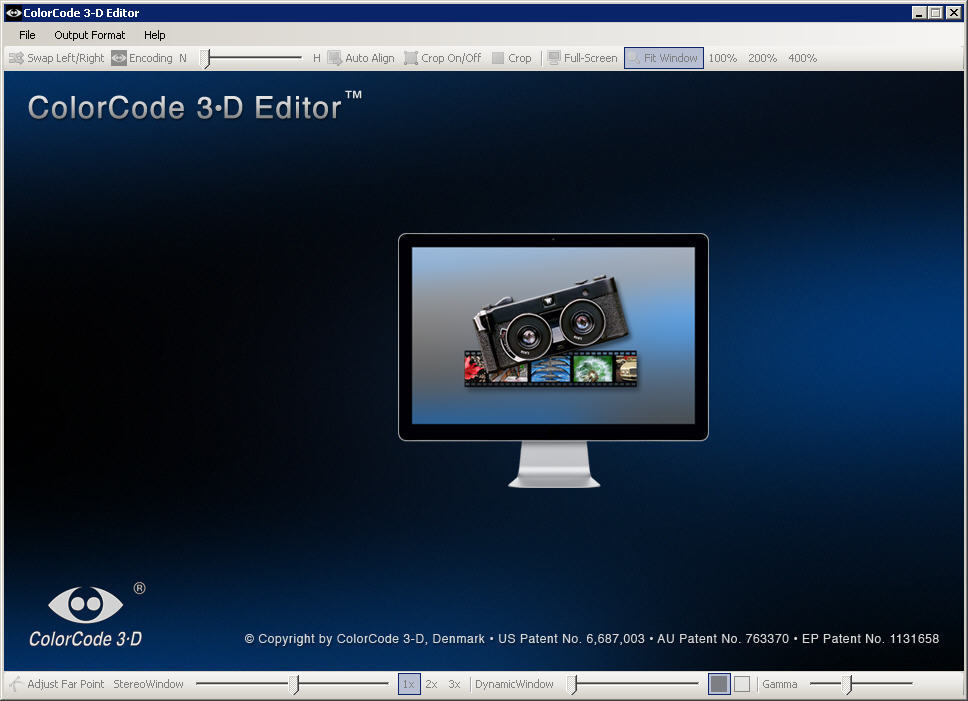Click the Gamma slider handle
This screenshot has width=968, height=701.
(849, 684)
